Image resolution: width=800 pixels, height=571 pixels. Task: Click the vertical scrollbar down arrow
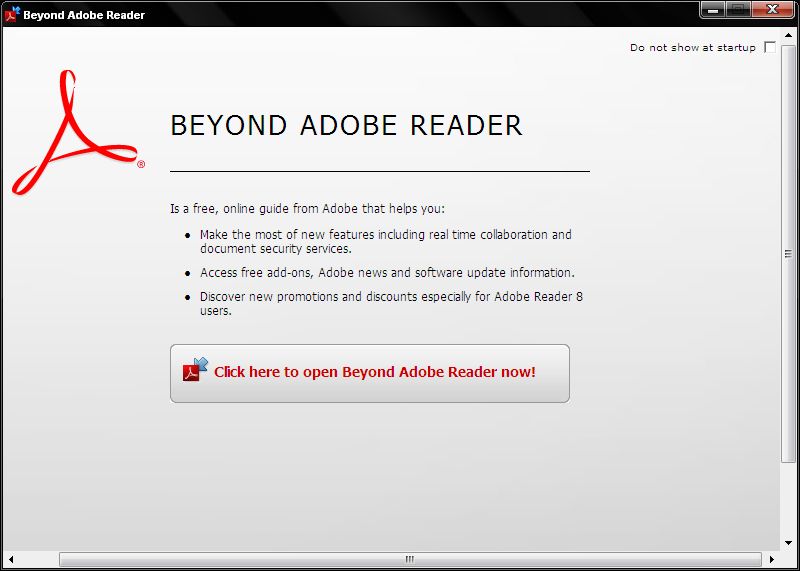coord(788,543)
